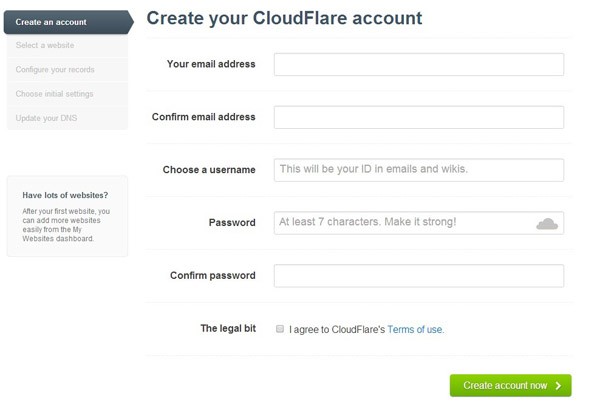600x418 pixels.
Task: Open the Update your DNS step
Action: tap(67, 118)
